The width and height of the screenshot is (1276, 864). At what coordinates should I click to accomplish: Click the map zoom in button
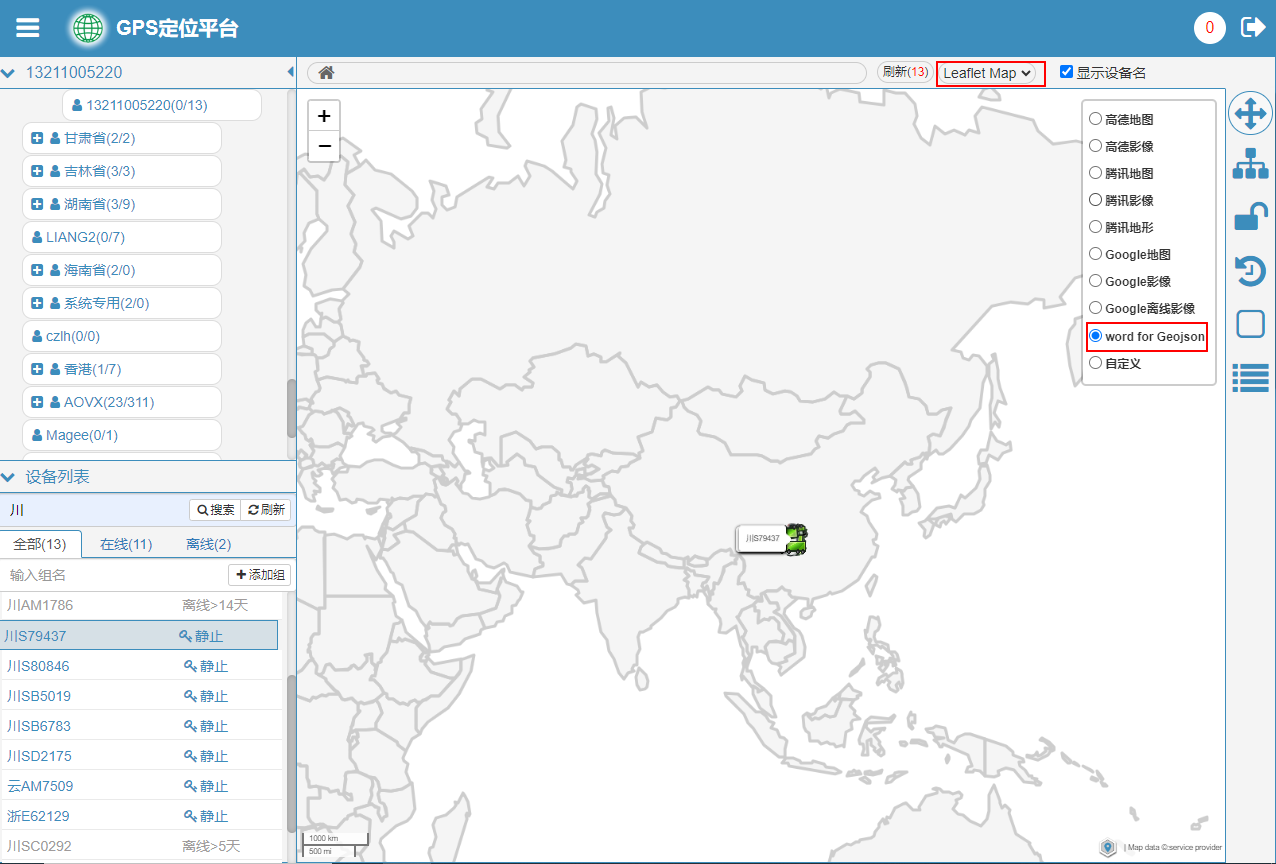324,116
